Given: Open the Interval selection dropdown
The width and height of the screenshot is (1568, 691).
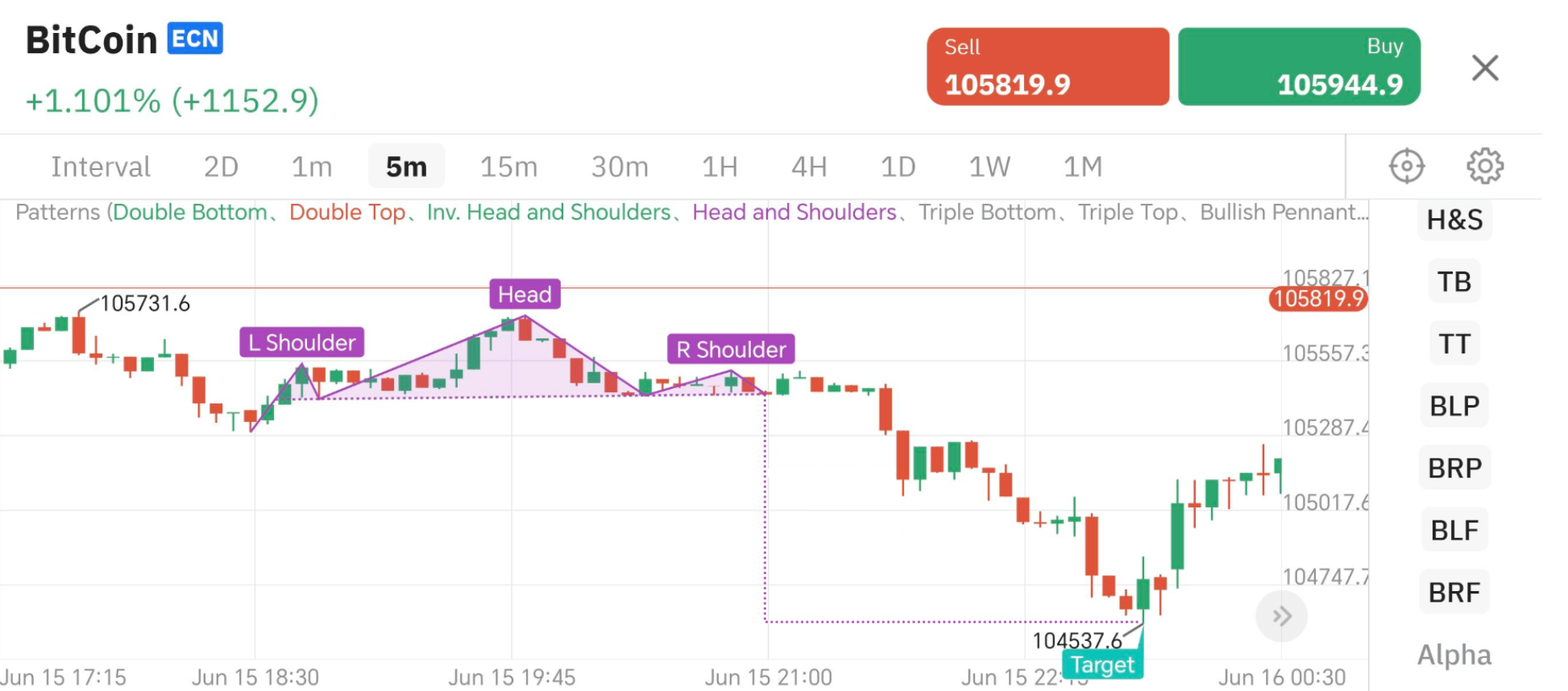Looking at the screenshot, I should click(x=100, y=166).
